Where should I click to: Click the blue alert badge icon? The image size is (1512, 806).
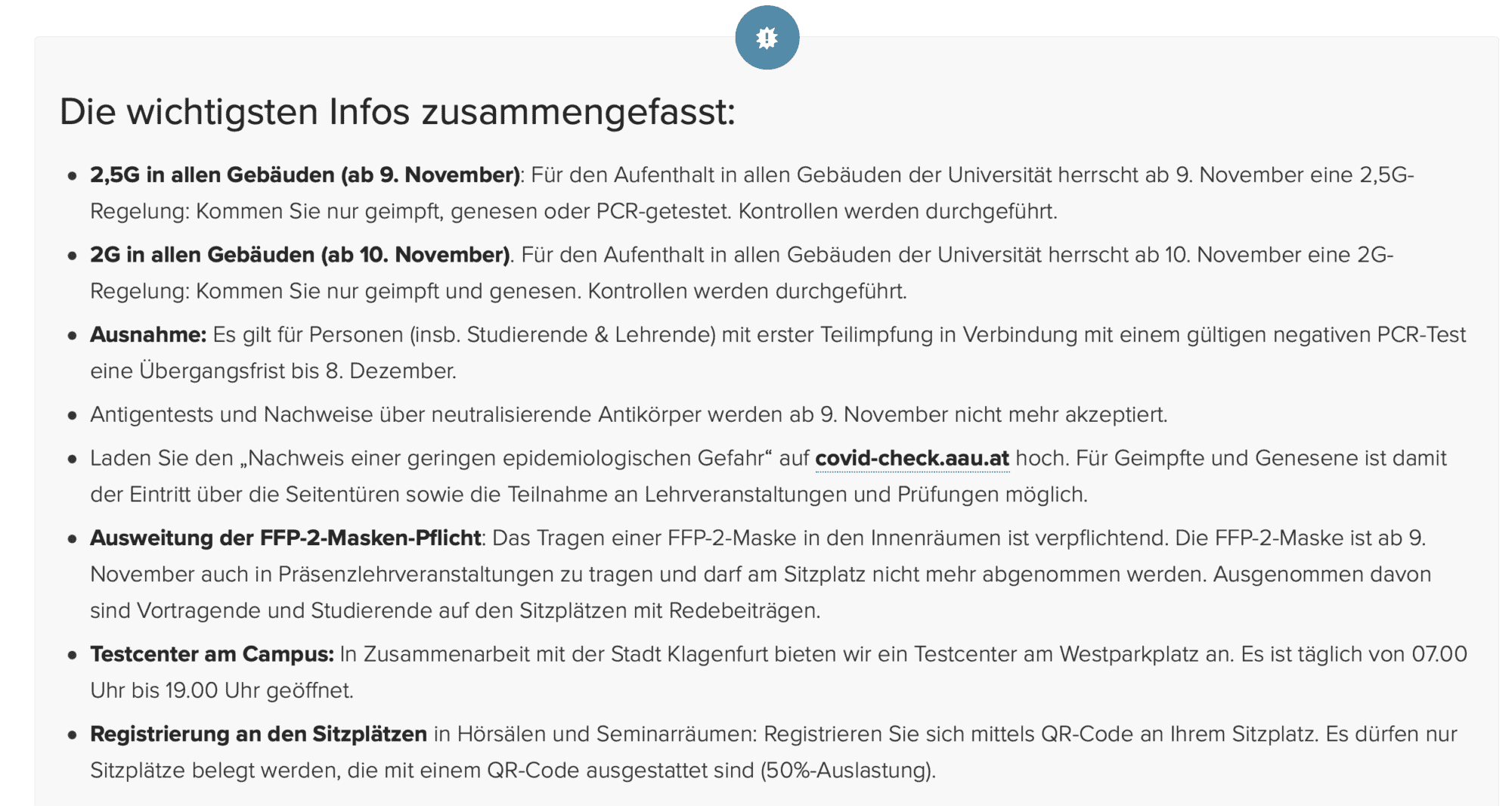tap(767, 38)
